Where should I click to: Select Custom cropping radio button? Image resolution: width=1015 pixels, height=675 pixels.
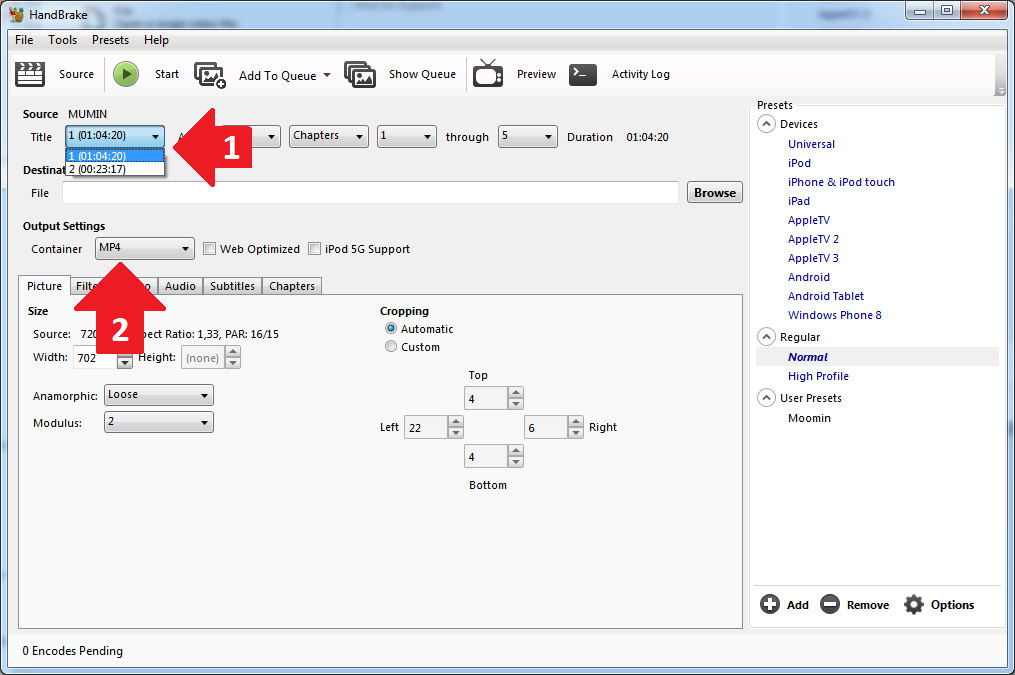point(391,346)
